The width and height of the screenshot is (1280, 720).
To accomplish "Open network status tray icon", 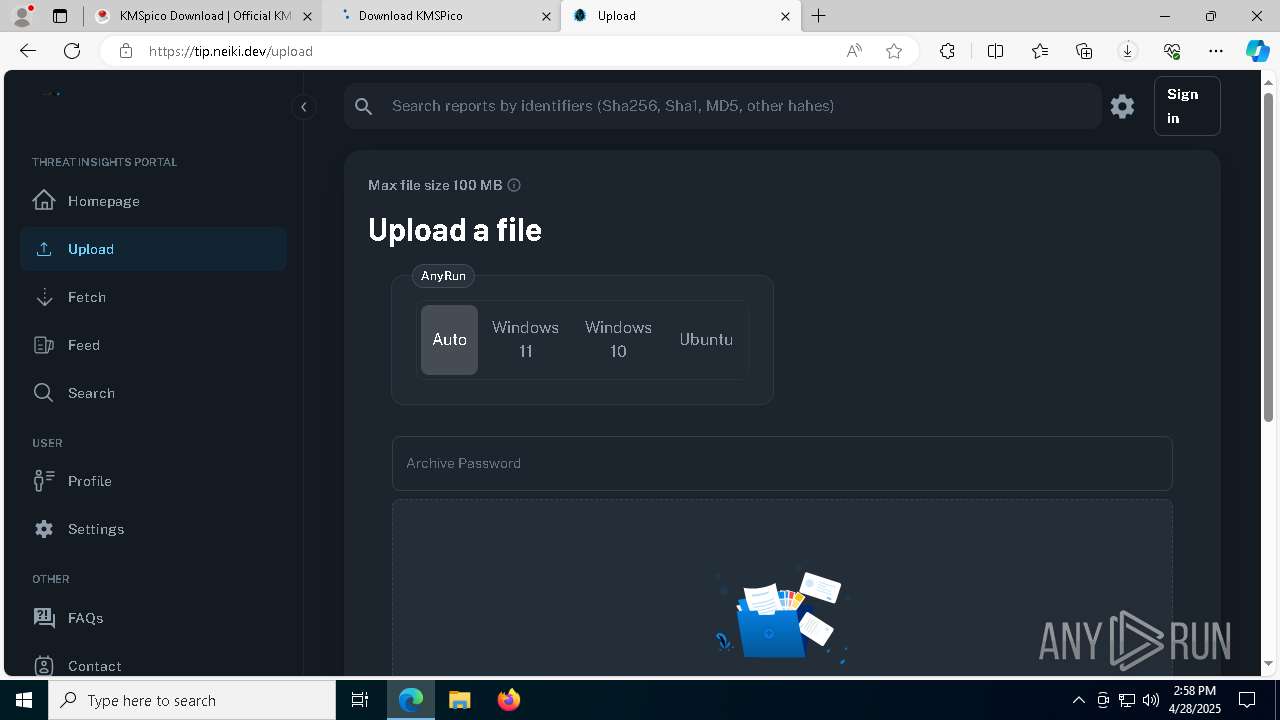I will 1127,700.
